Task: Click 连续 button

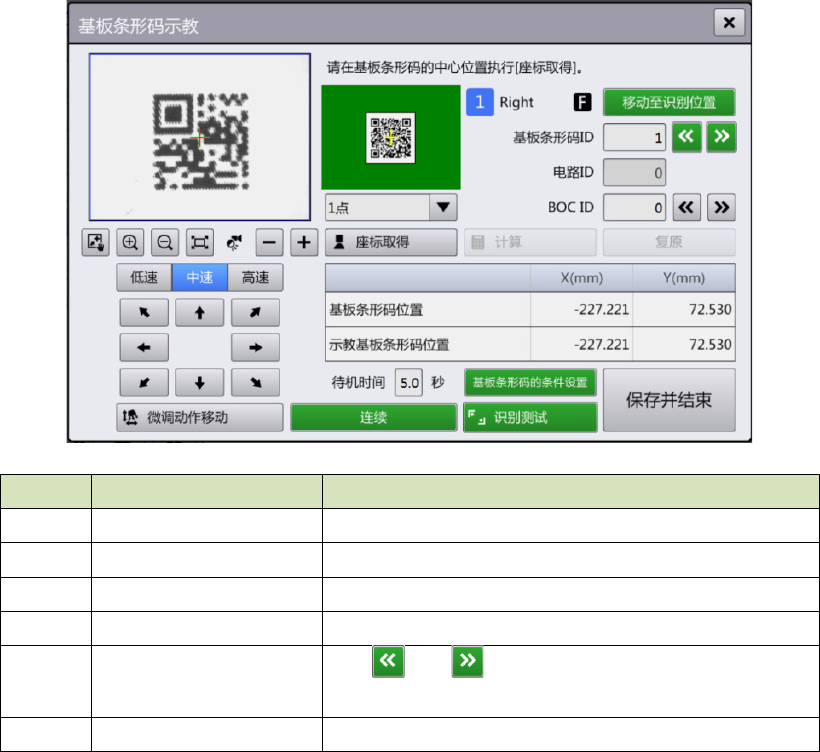Action: pyautogui.click(x=373, y=417)
